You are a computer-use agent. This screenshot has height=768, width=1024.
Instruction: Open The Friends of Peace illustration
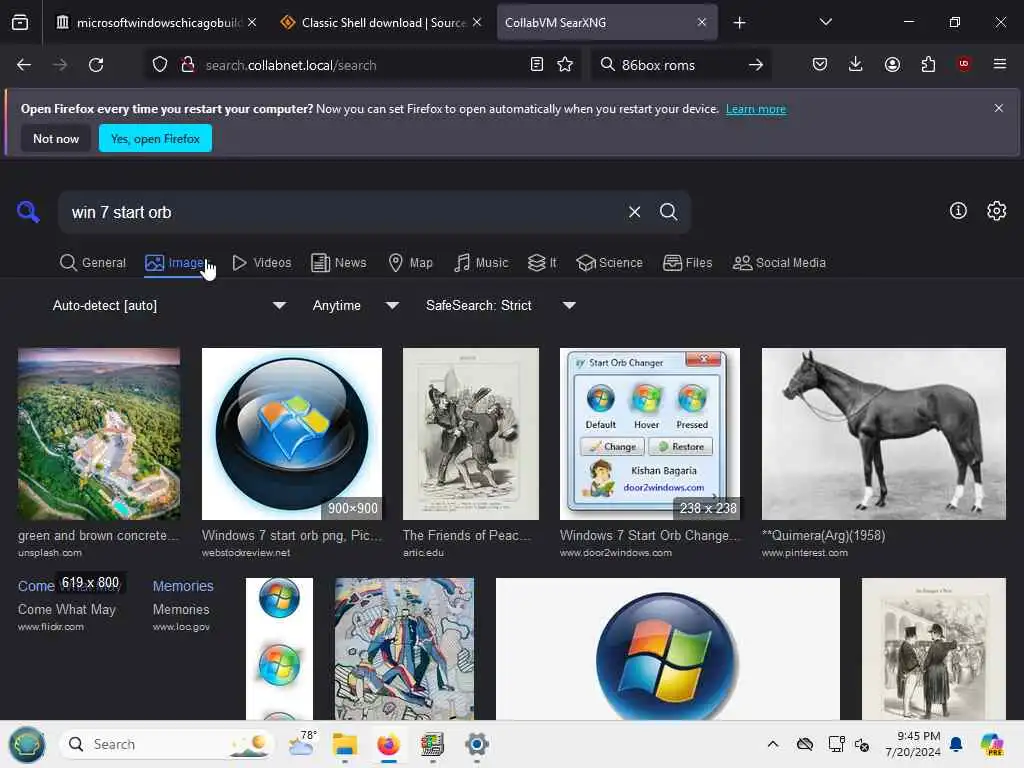471,434
